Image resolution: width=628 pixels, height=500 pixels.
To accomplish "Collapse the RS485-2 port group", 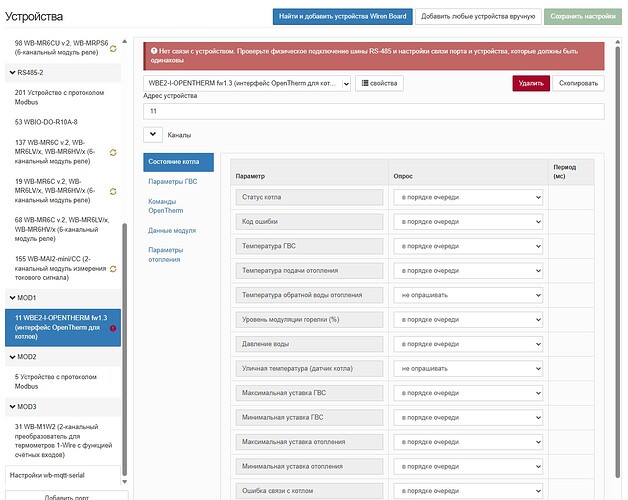I will pyautogui.click(x=12, y=73).
